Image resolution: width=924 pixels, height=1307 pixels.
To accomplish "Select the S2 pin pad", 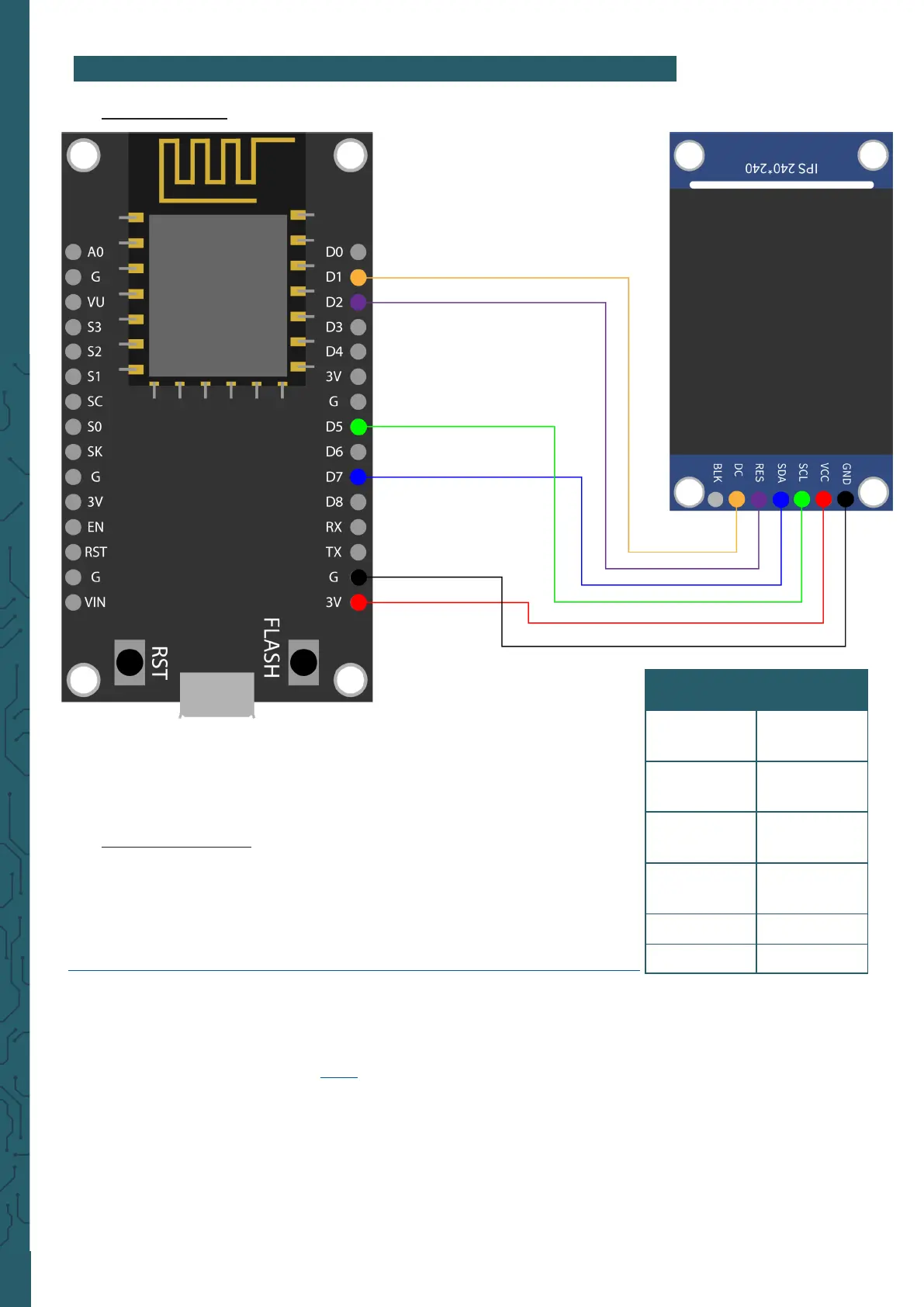I will 74,352.
